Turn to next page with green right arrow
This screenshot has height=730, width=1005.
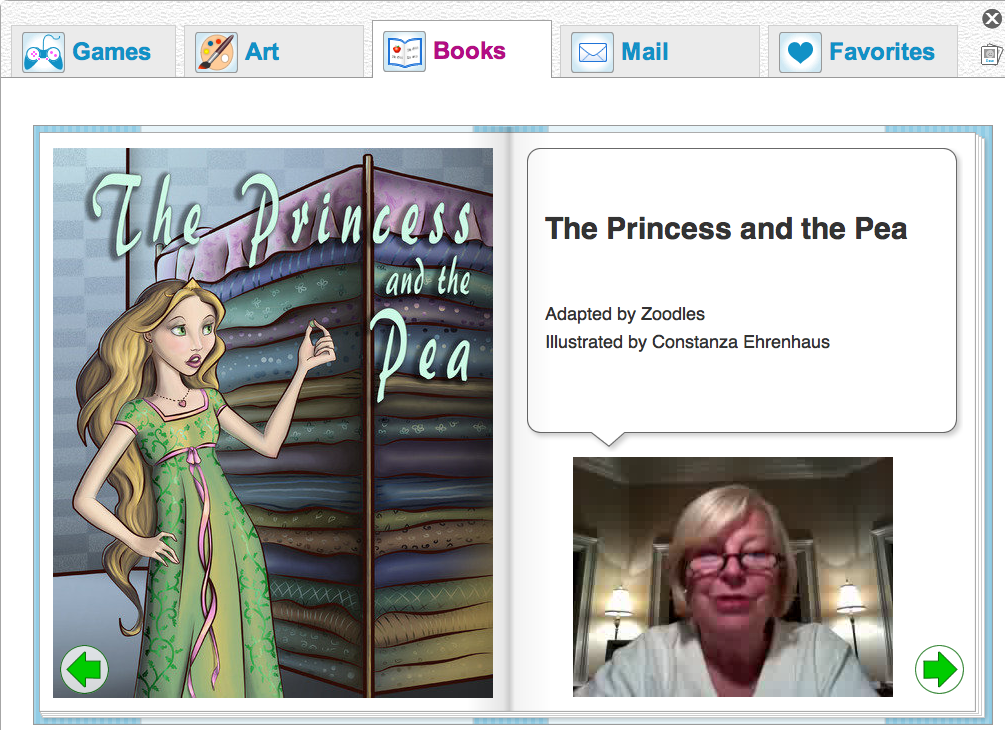(x=939, y=669)
